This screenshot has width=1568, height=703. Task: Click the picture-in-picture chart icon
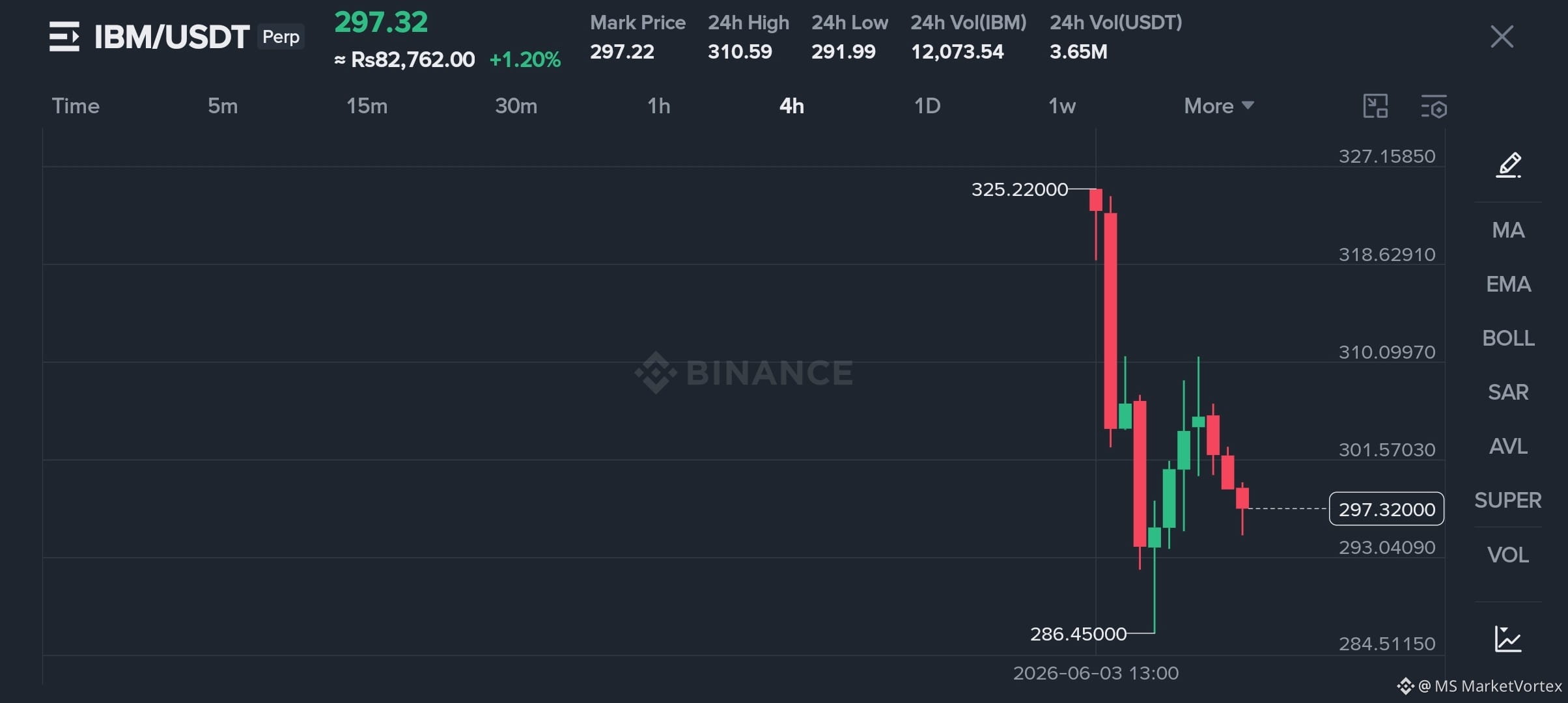pyautogui.click(x=1375, y=105)
